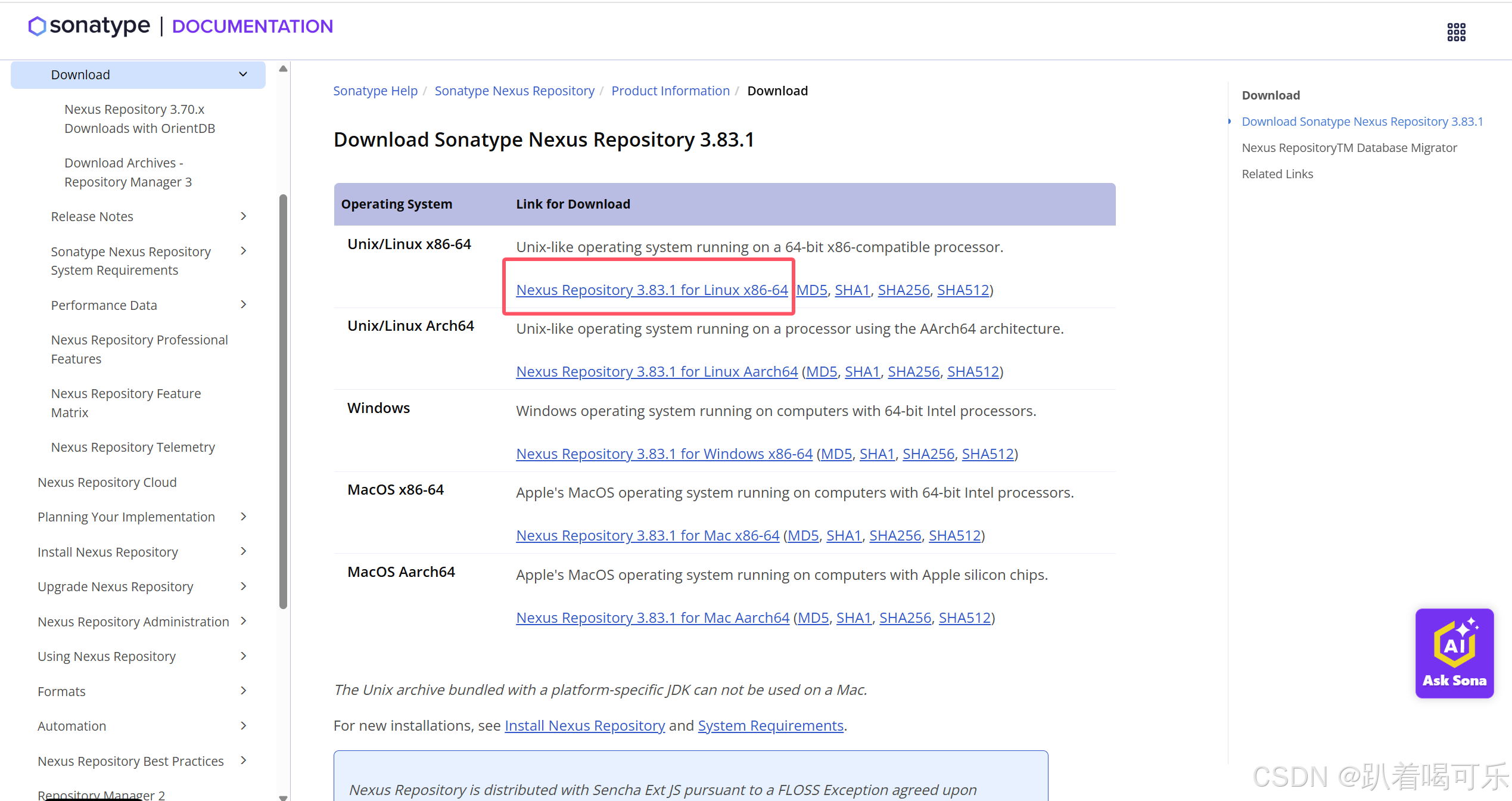Download Nexus Repository 3.83.1 for Mac Aarch64
This screenshot has height=801, width=1512.
pos(652,617)
